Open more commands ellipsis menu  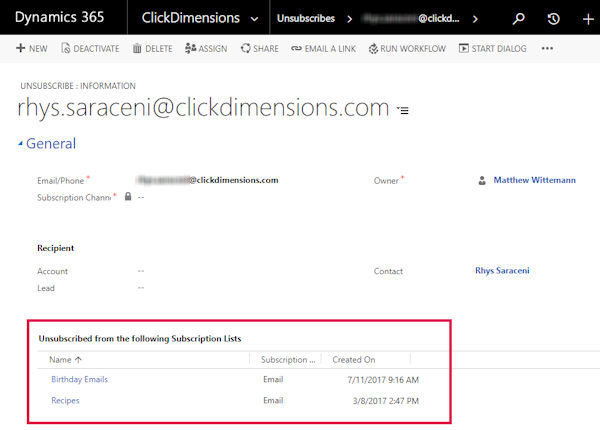547,48
